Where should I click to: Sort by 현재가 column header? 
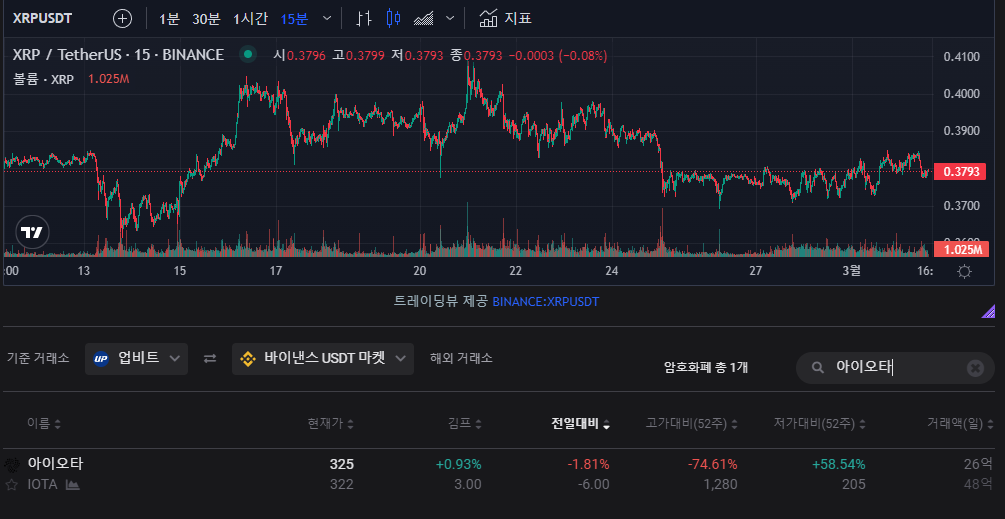pos(330,424)
